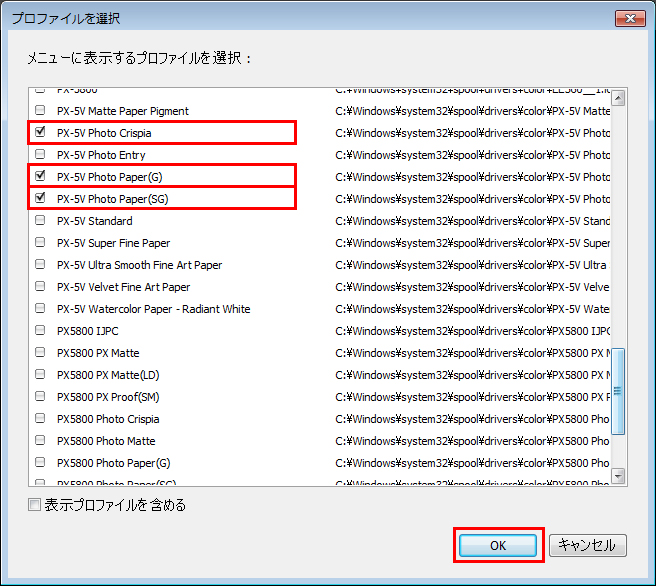Screen dimensions: 656x586
Task: Click the キャンセル button
Action: 587,545
